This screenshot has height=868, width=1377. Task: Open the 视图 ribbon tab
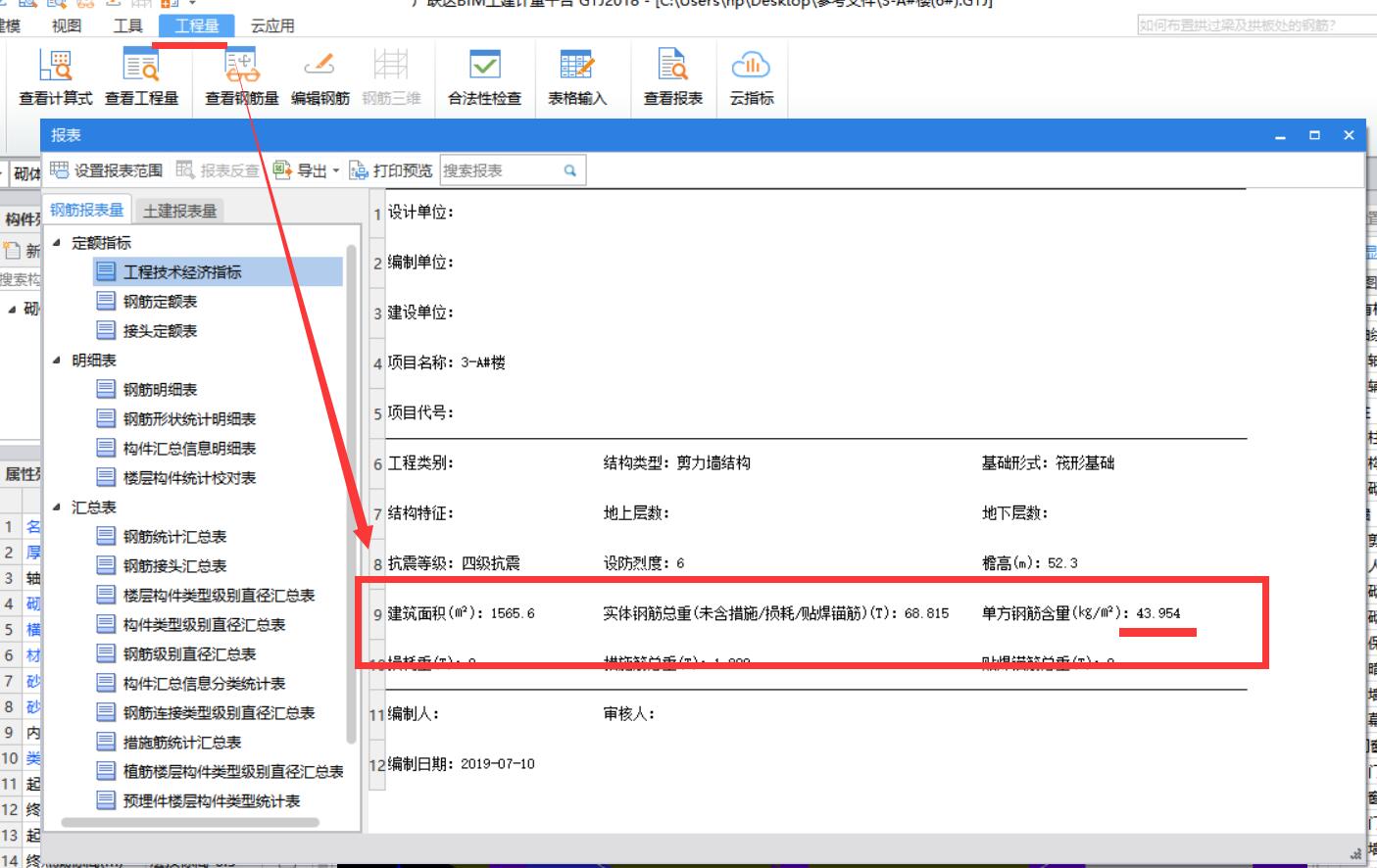tap(67, 25)
